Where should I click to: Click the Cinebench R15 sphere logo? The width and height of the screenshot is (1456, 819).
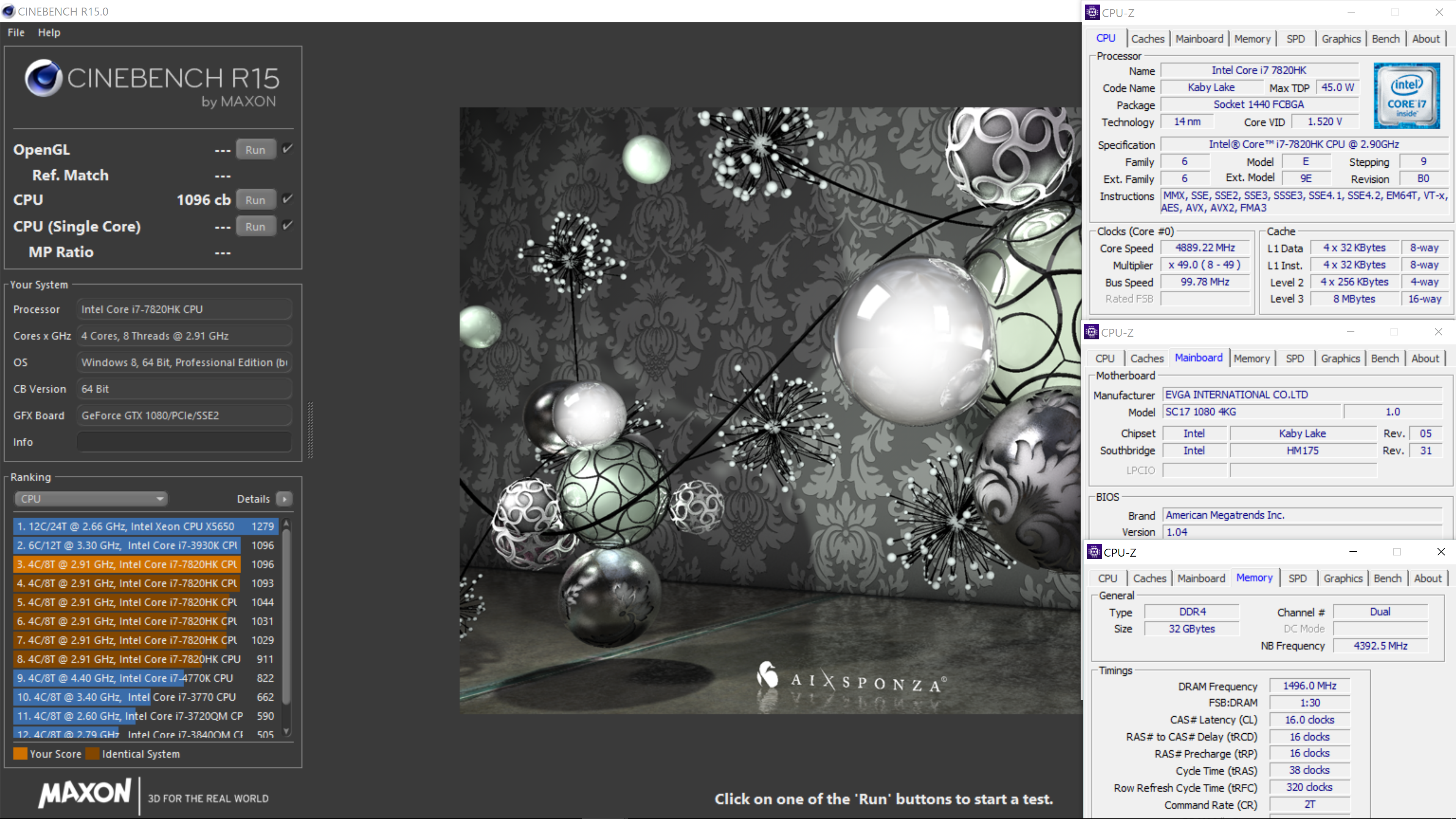[x=43, y=77]
